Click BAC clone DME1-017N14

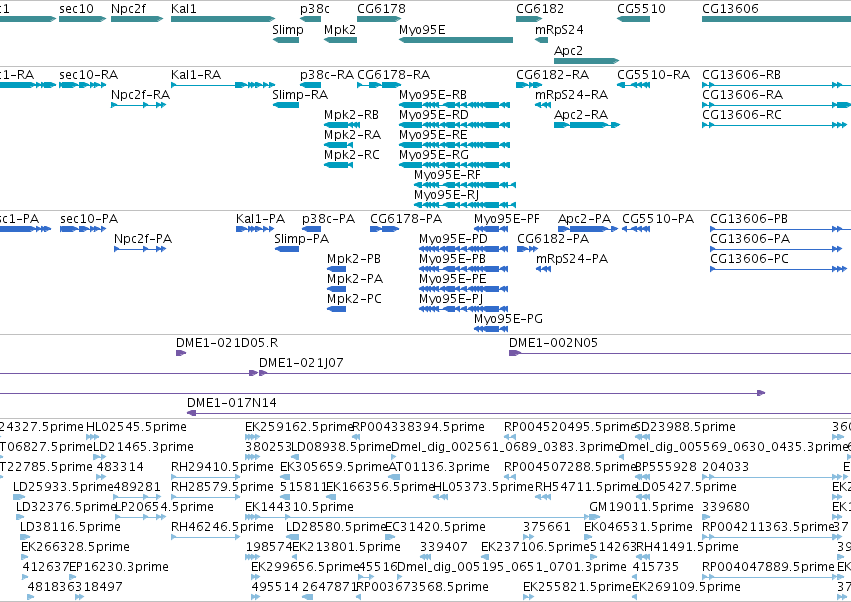pos(232,403)
